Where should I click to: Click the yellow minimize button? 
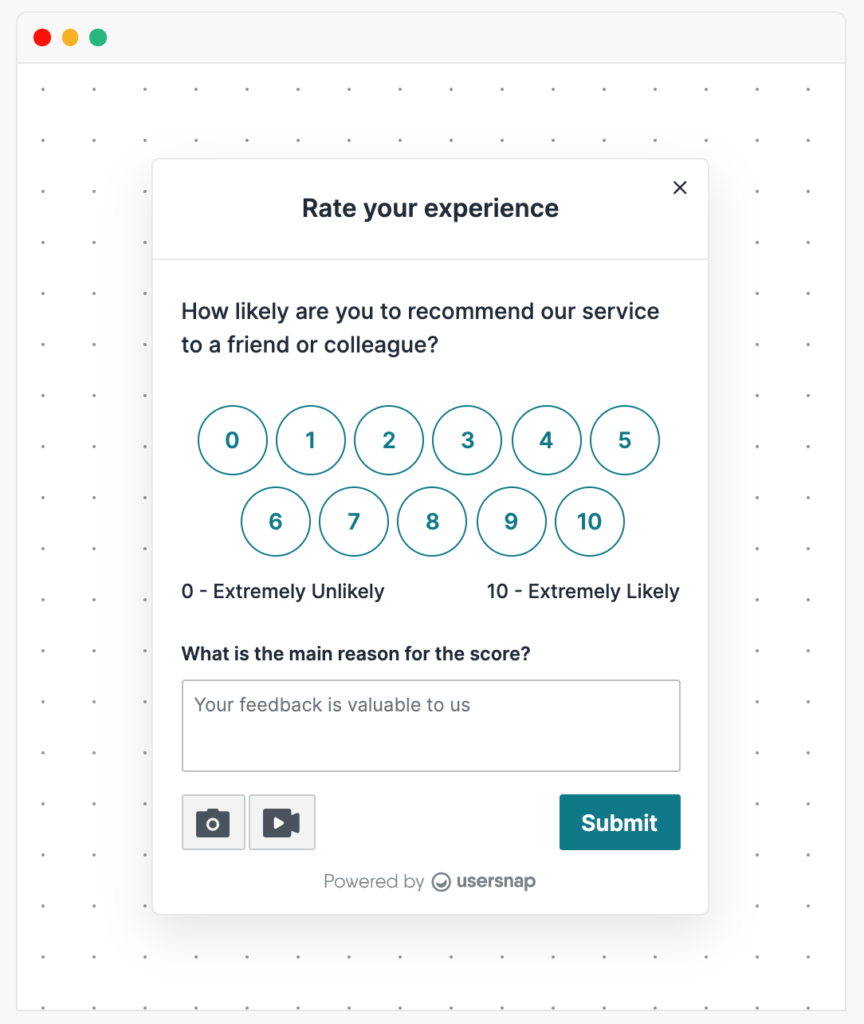click(x=69, y=37)
